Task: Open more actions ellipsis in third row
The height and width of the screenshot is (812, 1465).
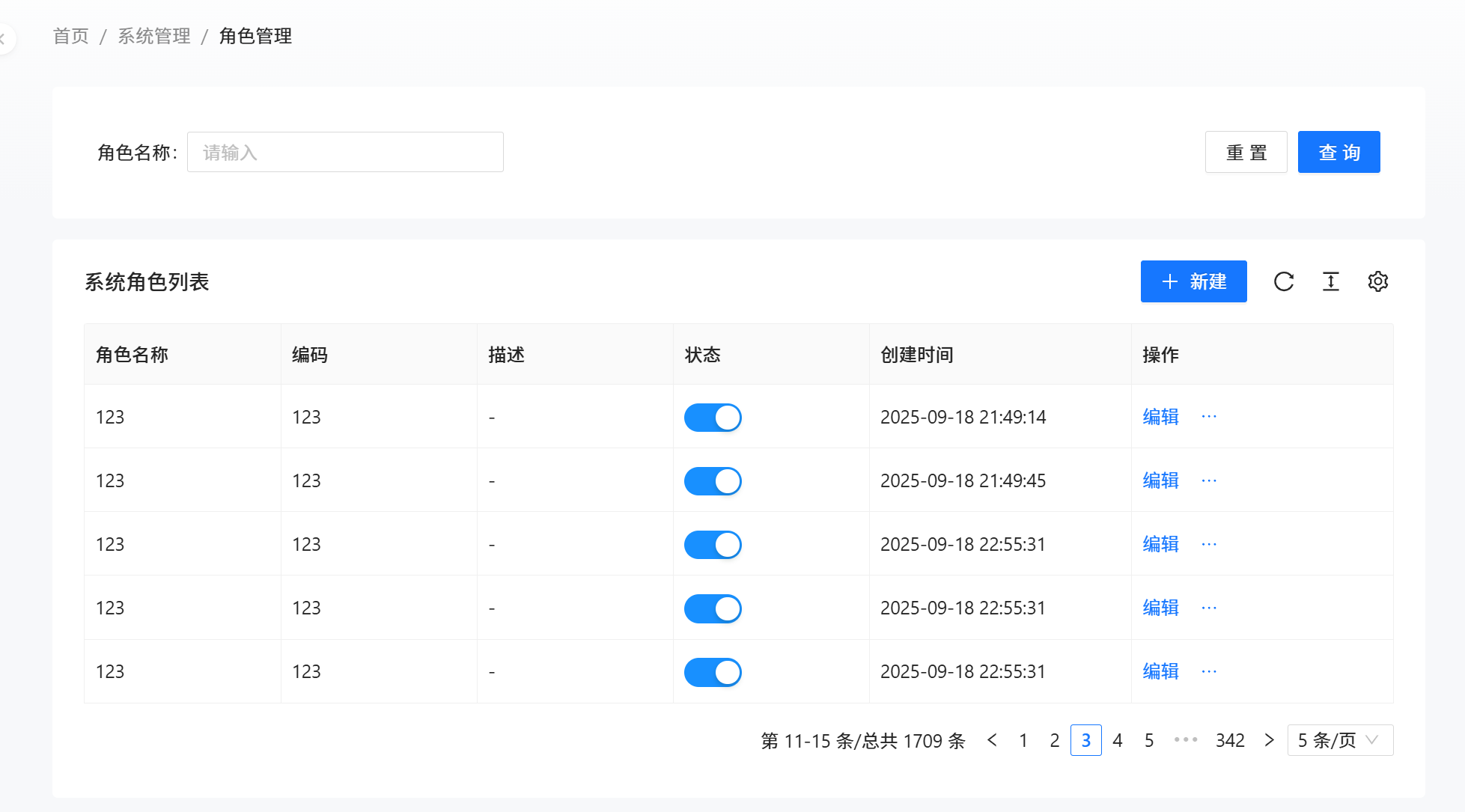Action: 1209,544
